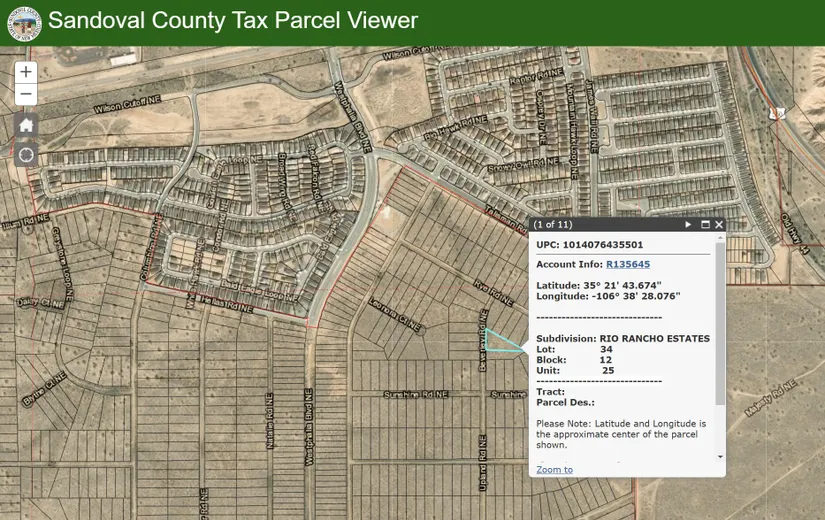Maximize the parcel info popup
The width and height of the screenshot is (825, 520).
point(704,225)
